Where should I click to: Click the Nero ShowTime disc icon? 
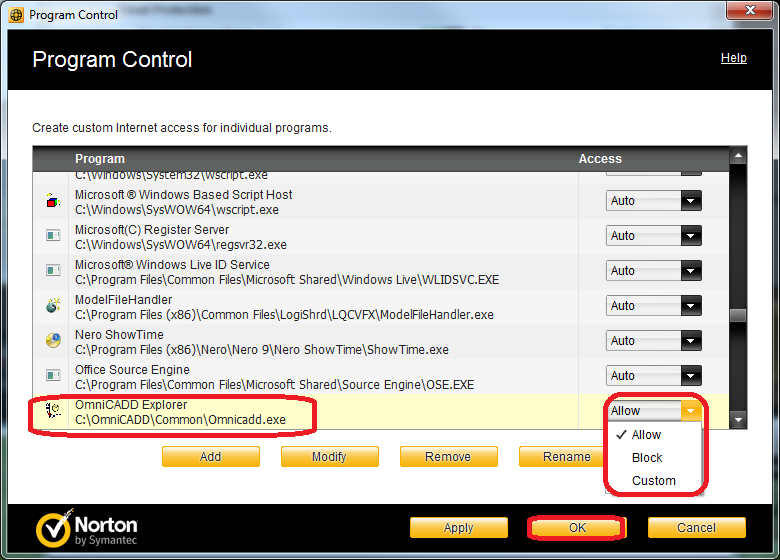click(53, 340)
